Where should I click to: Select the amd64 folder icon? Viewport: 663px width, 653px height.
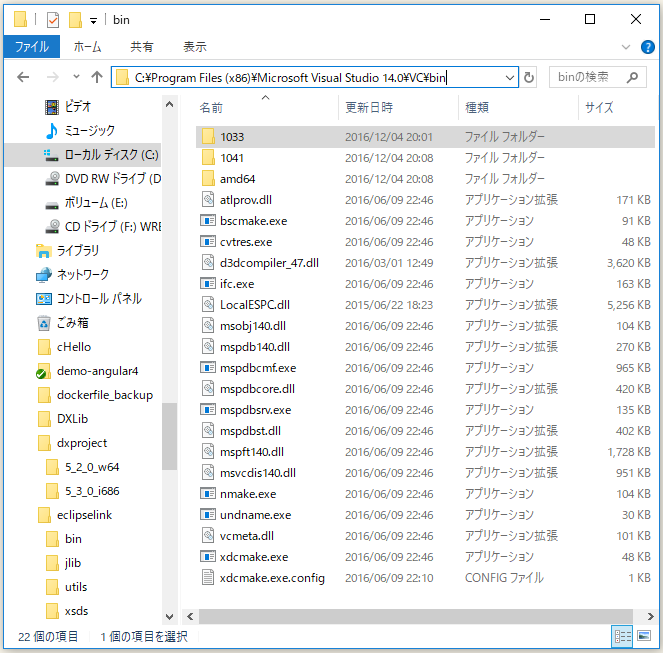[208, 178]
